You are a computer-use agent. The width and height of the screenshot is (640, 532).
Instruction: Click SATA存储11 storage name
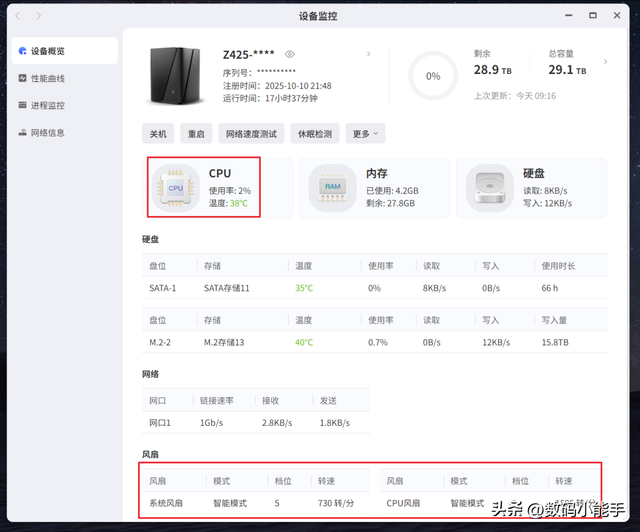[227, 288]
